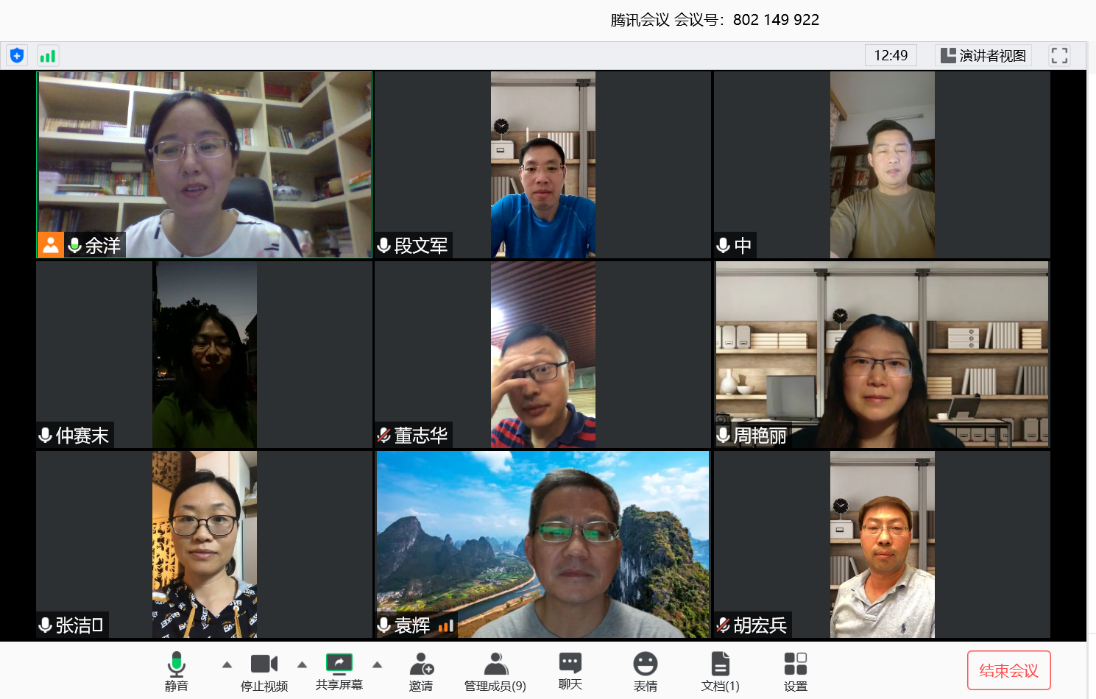Open manage members (管理成员) panel

495,672
